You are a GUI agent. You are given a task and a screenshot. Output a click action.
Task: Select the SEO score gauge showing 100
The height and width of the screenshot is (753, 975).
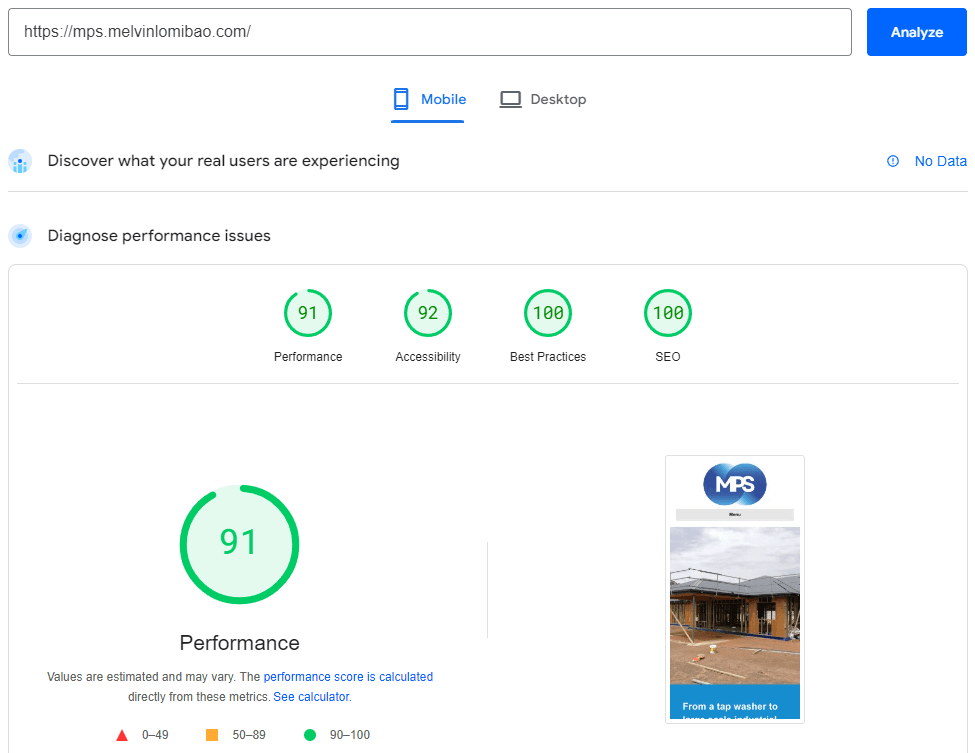click(x=668, y=312)
